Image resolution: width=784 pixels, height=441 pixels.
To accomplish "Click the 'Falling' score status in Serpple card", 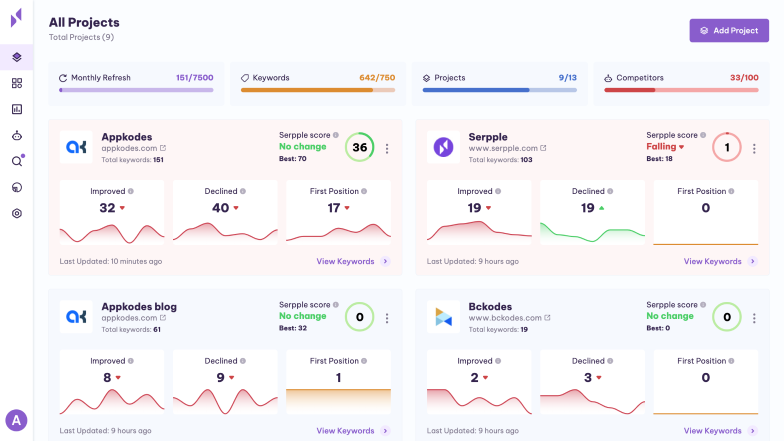I will tap(665, 146).
